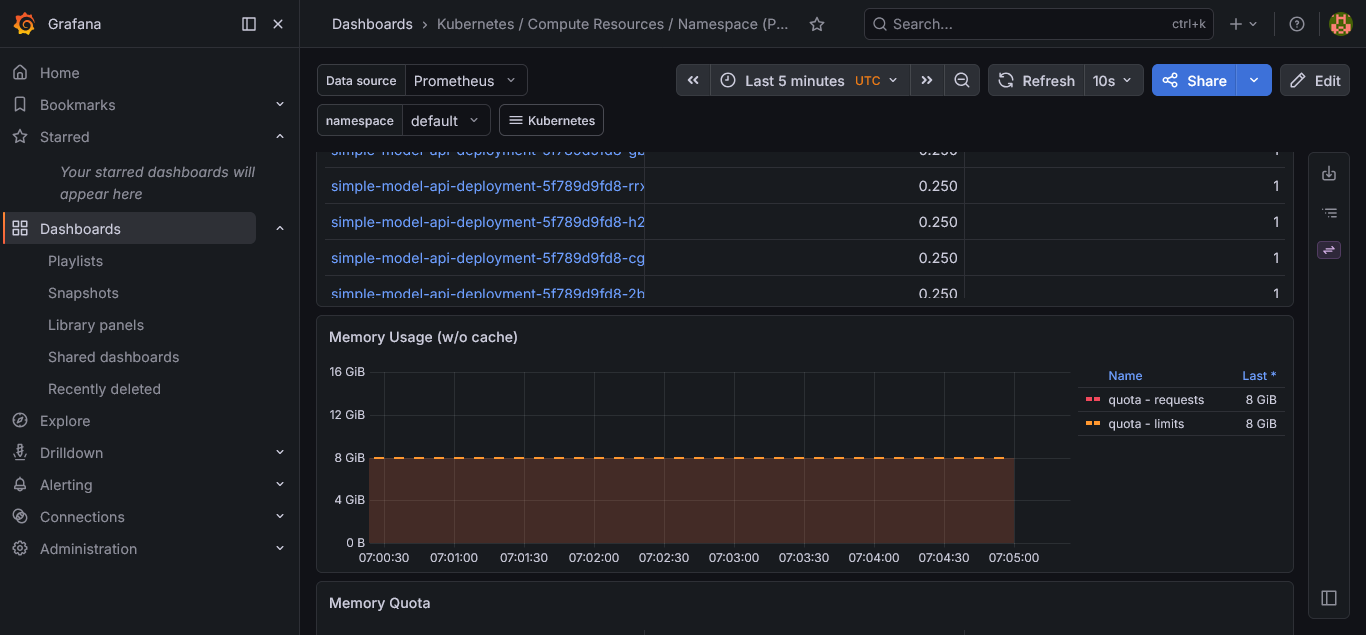Open the Last 5 minutes time picker
Screen dimensions: 1366x635
tap(810, 80)
